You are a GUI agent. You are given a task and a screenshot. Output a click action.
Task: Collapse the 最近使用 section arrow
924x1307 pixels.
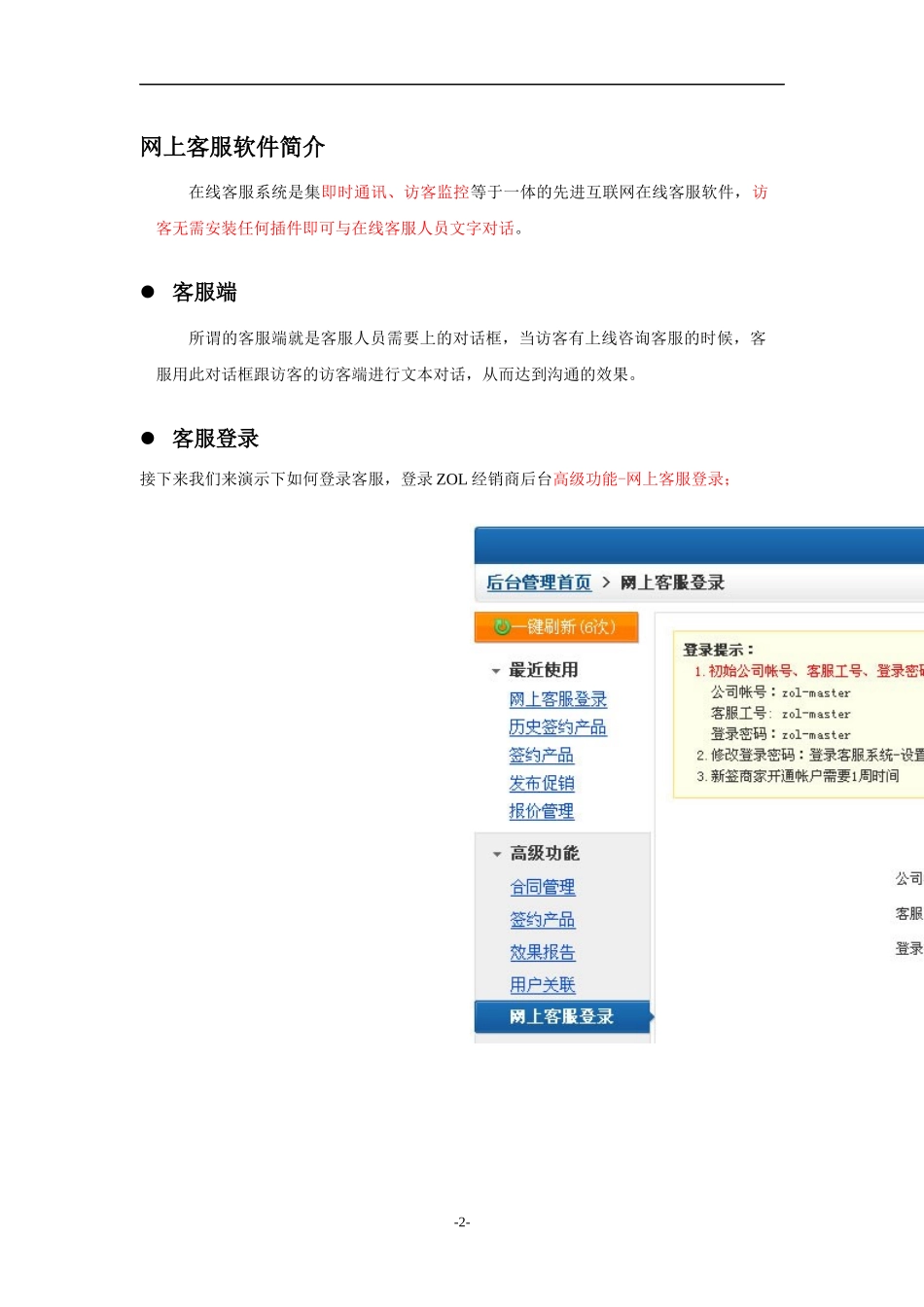point(496,671)
